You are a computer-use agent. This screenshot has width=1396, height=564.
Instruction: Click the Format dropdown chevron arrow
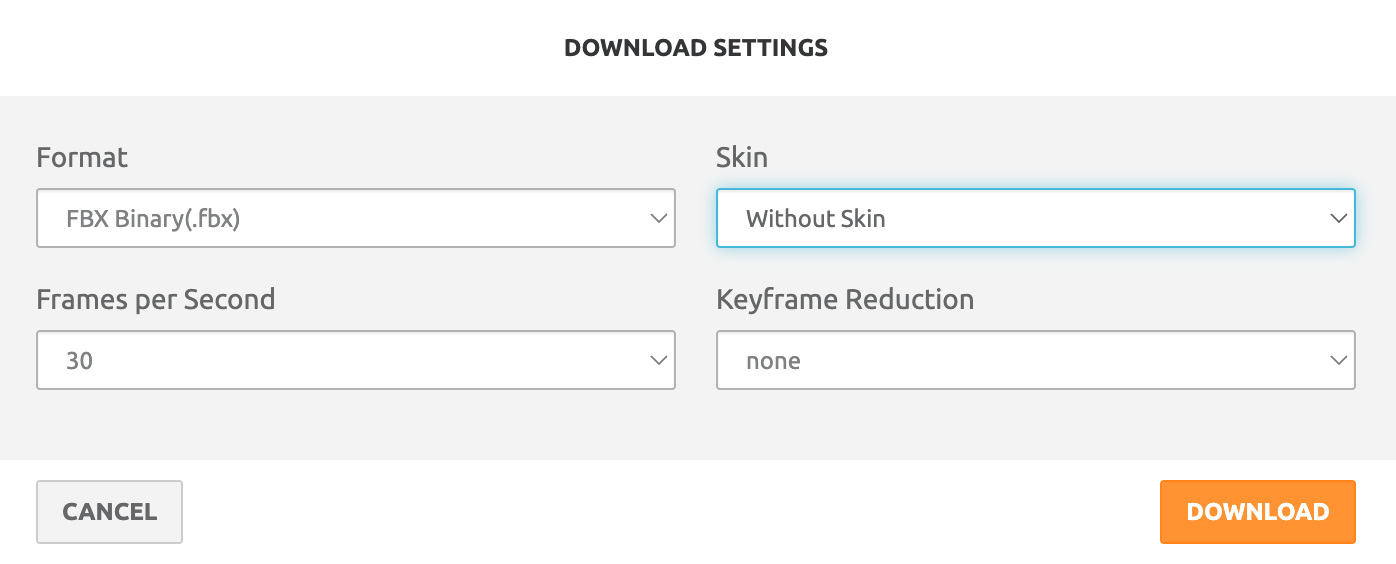coord(657,218)
